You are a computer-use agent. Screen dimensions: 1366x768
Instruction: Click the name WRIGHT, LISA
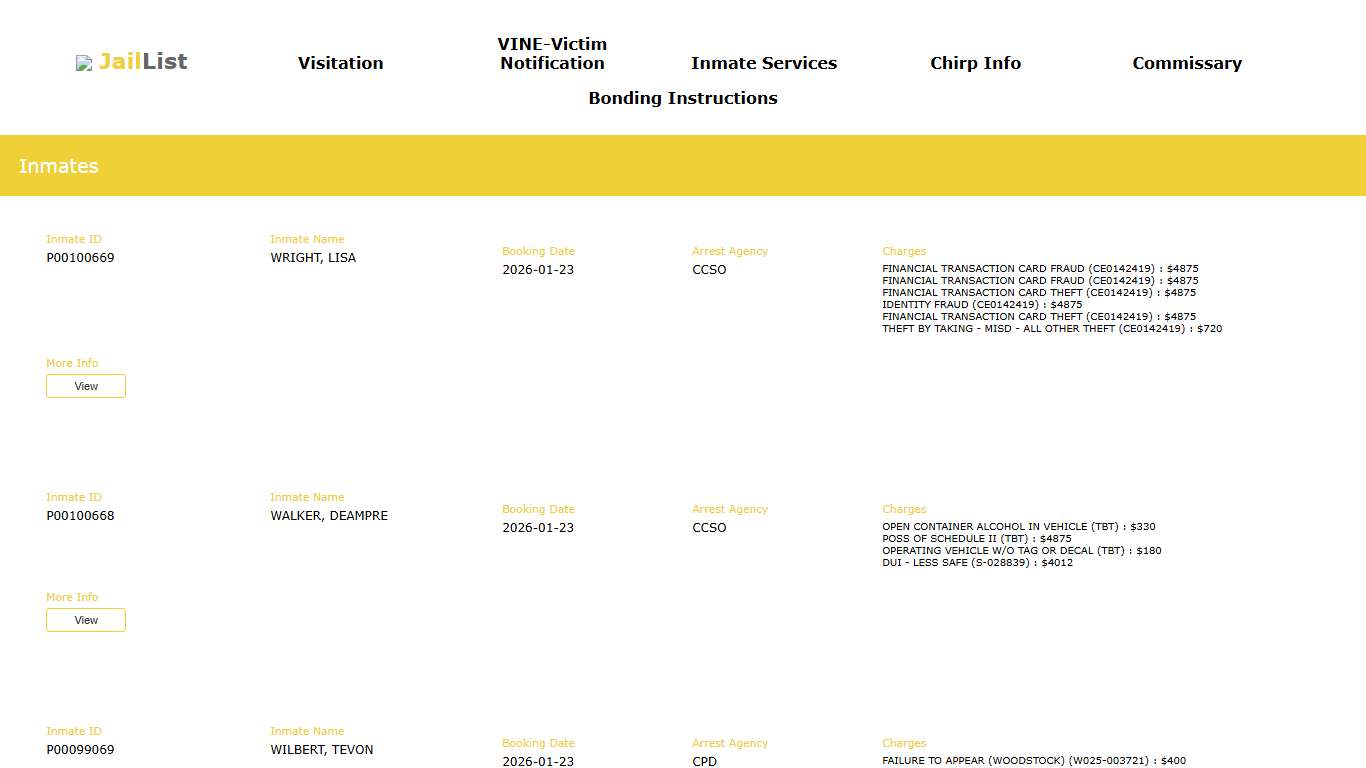(x=313, y=258)
